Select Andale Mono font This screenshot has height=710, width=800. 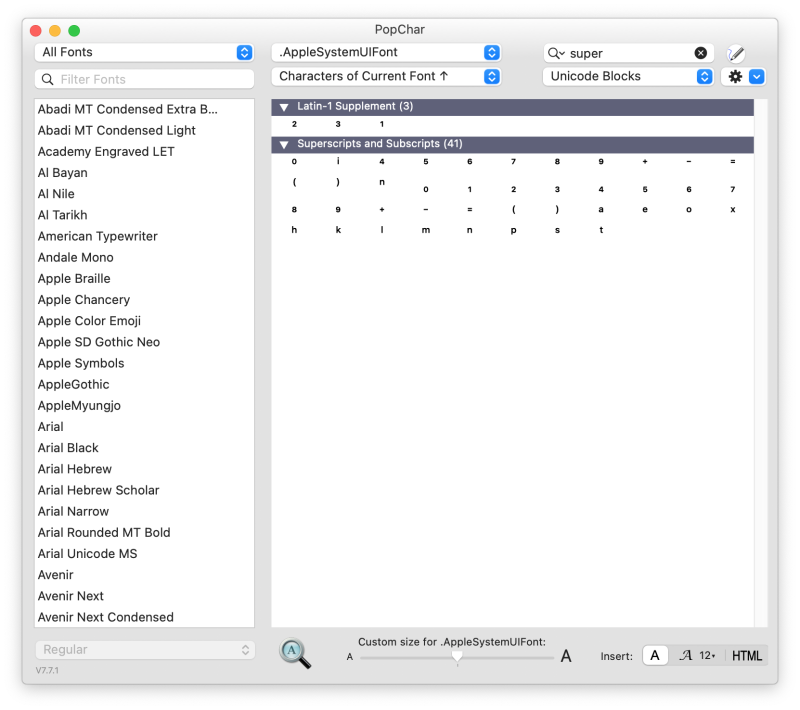coord(145,258)
